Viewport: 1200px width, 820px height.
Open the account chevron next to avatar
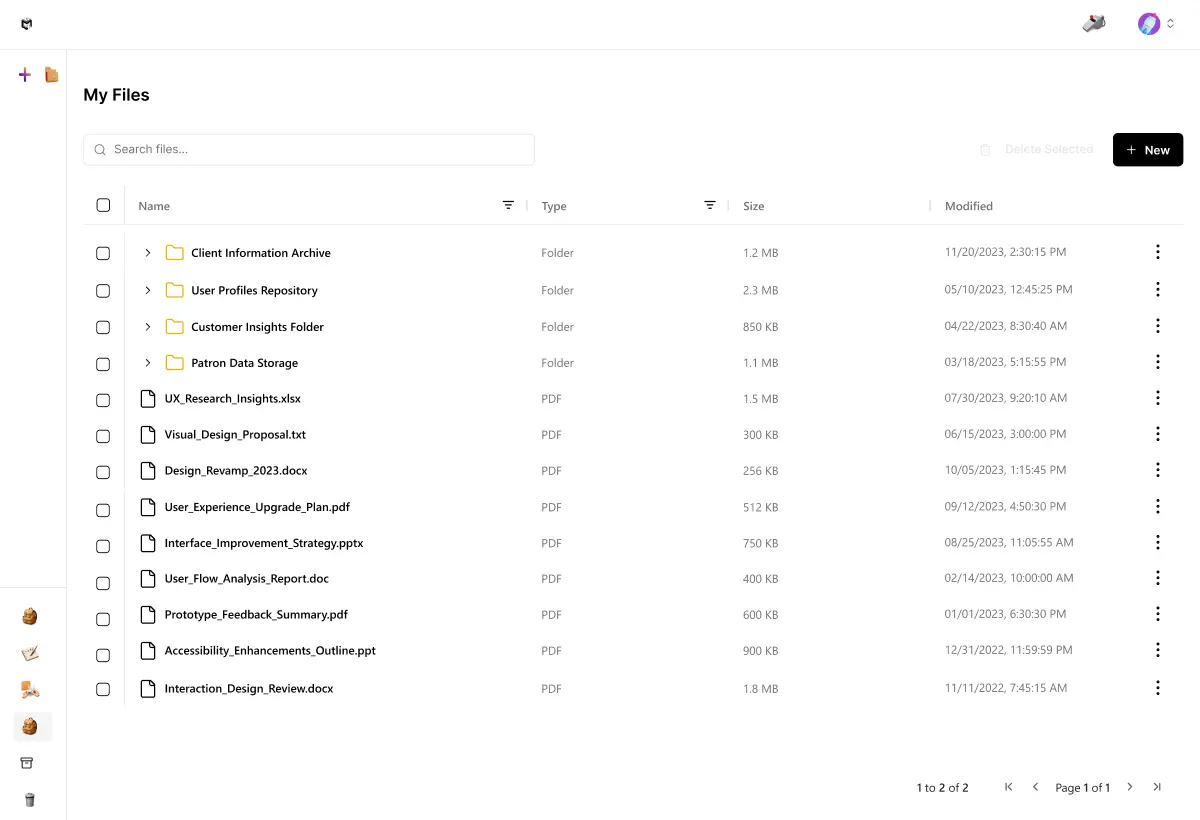click(1172, 23)
